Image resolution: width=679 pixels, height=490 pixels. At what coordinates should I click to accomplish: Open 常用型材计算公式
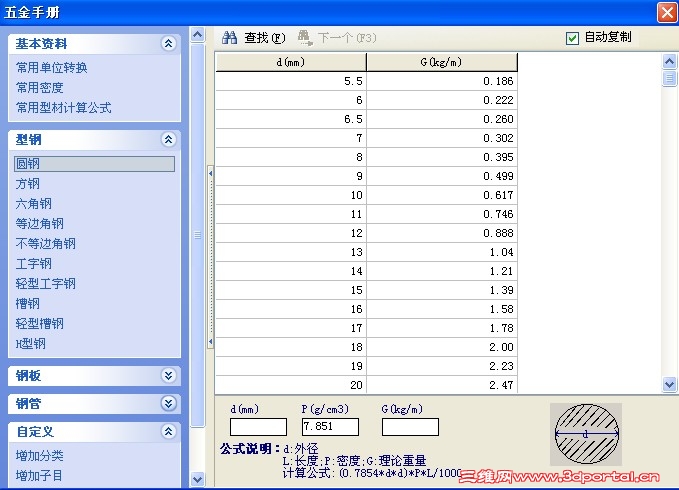coord(64,107)
